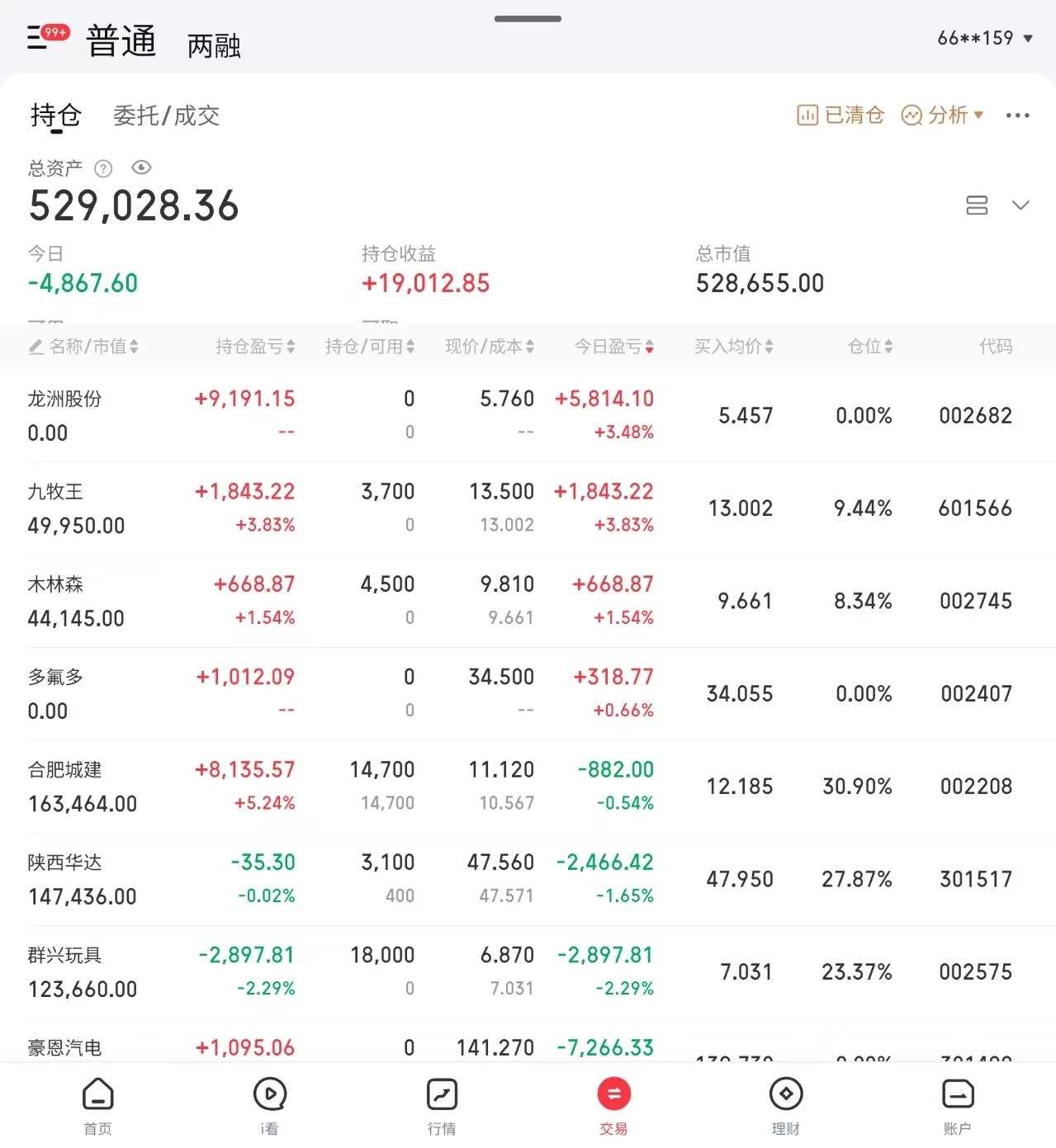Tap the 交易 trade icon
The height and width of the screenshot is (1148, 1056).
click(x=613, y=1104)
